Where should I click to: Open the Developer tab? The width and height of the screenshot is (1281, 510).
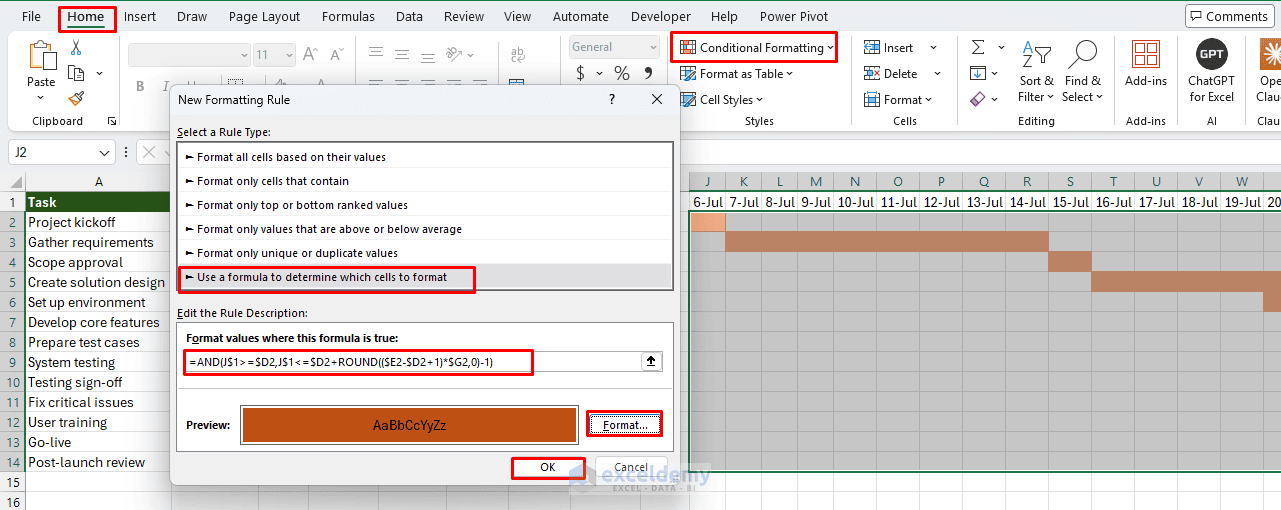660,17
